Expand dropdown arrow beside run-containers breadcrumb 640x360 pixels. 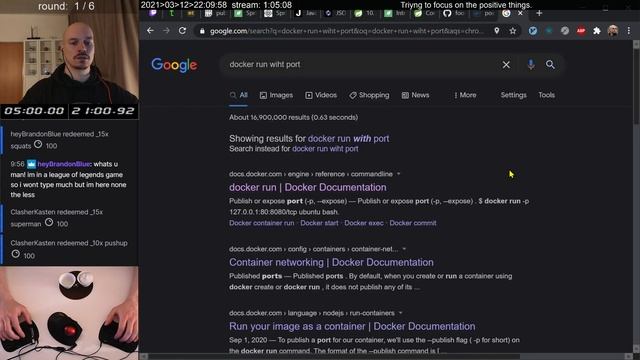[x=400, y=313]
